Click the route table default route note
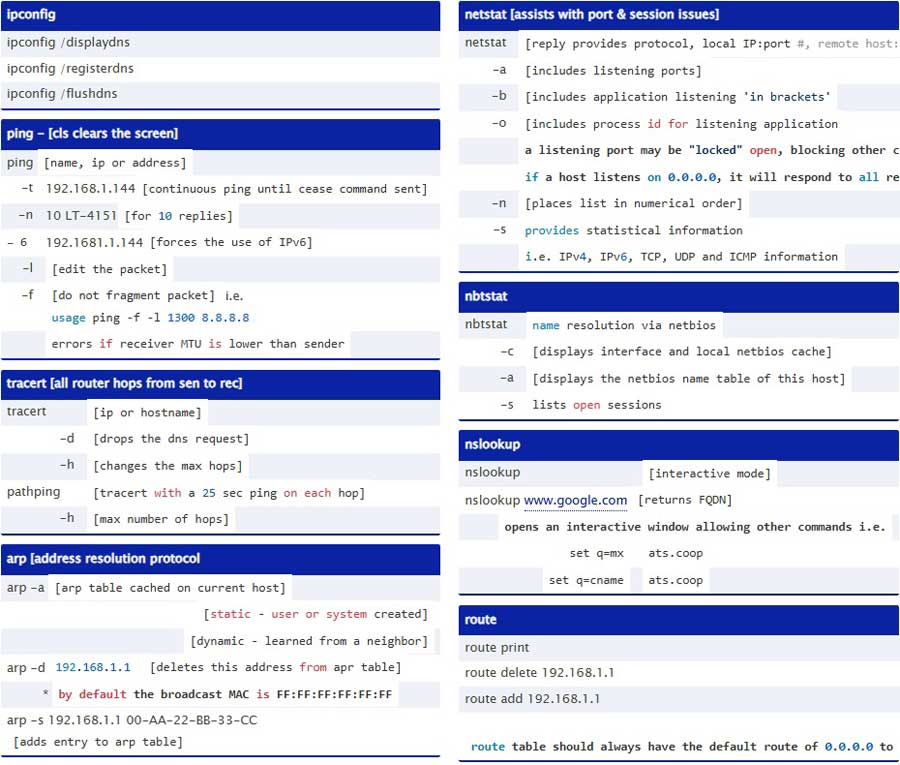Image resolution: width=900 pixels, height=765 pixels. click(682, 747)
